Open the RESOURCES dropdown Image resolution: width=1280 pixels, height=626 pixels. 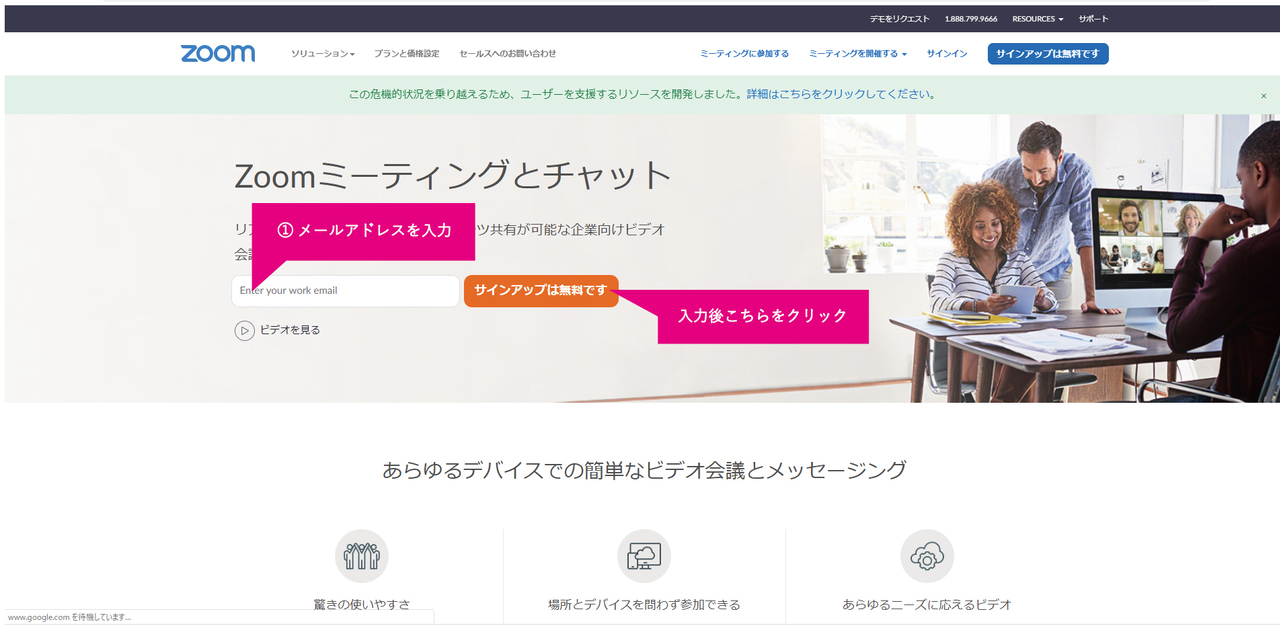1038,19
